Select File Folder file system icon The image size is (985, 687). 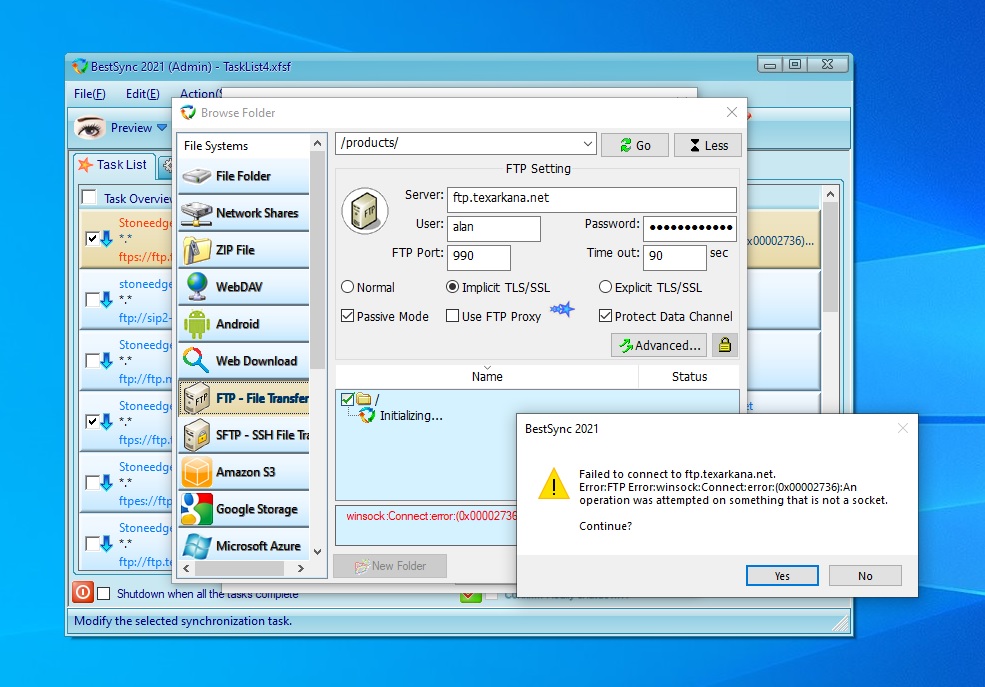point(197,176)
